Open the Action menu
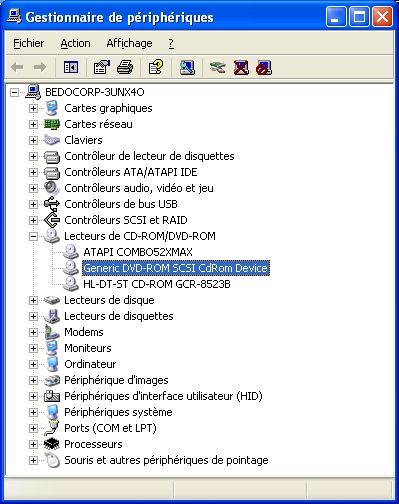The height and width of the screenshot is (504, 399). (x=75, y=43)
